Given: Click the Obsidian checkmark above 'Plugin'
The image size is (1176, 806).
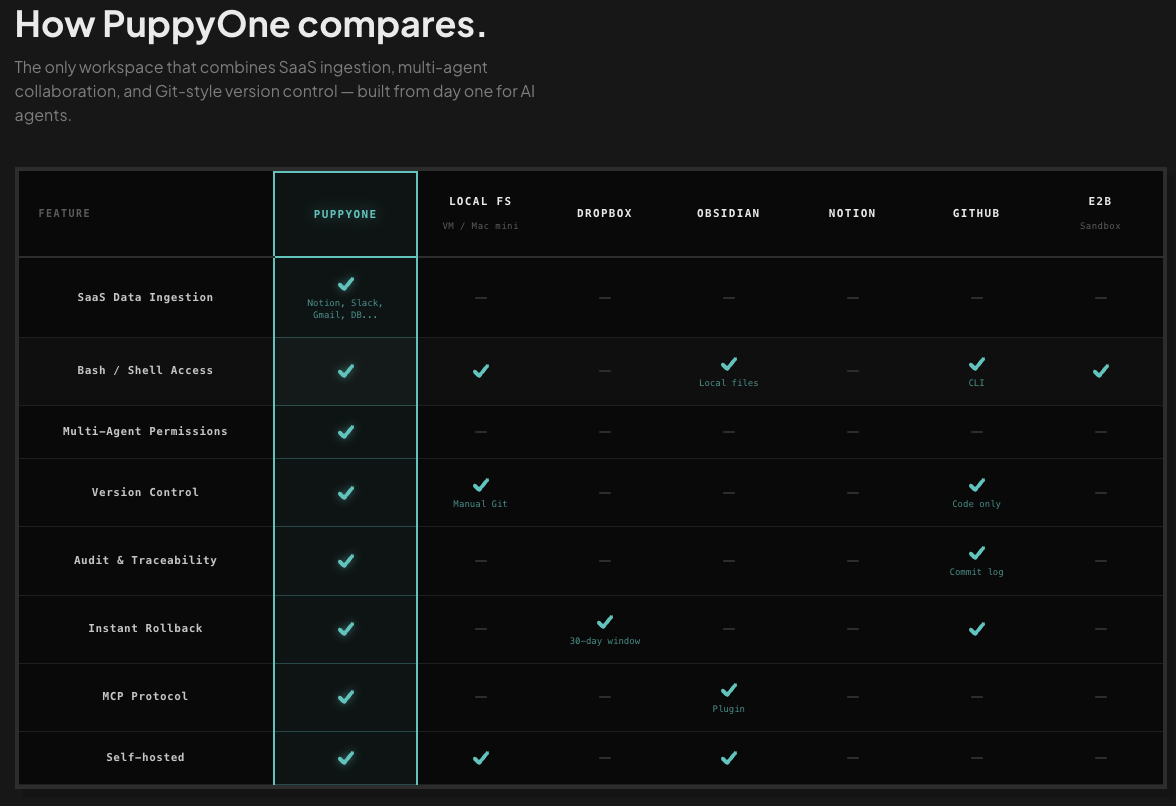Looking at the screenshot, I should pyautogui.click(x=728, y=690).
